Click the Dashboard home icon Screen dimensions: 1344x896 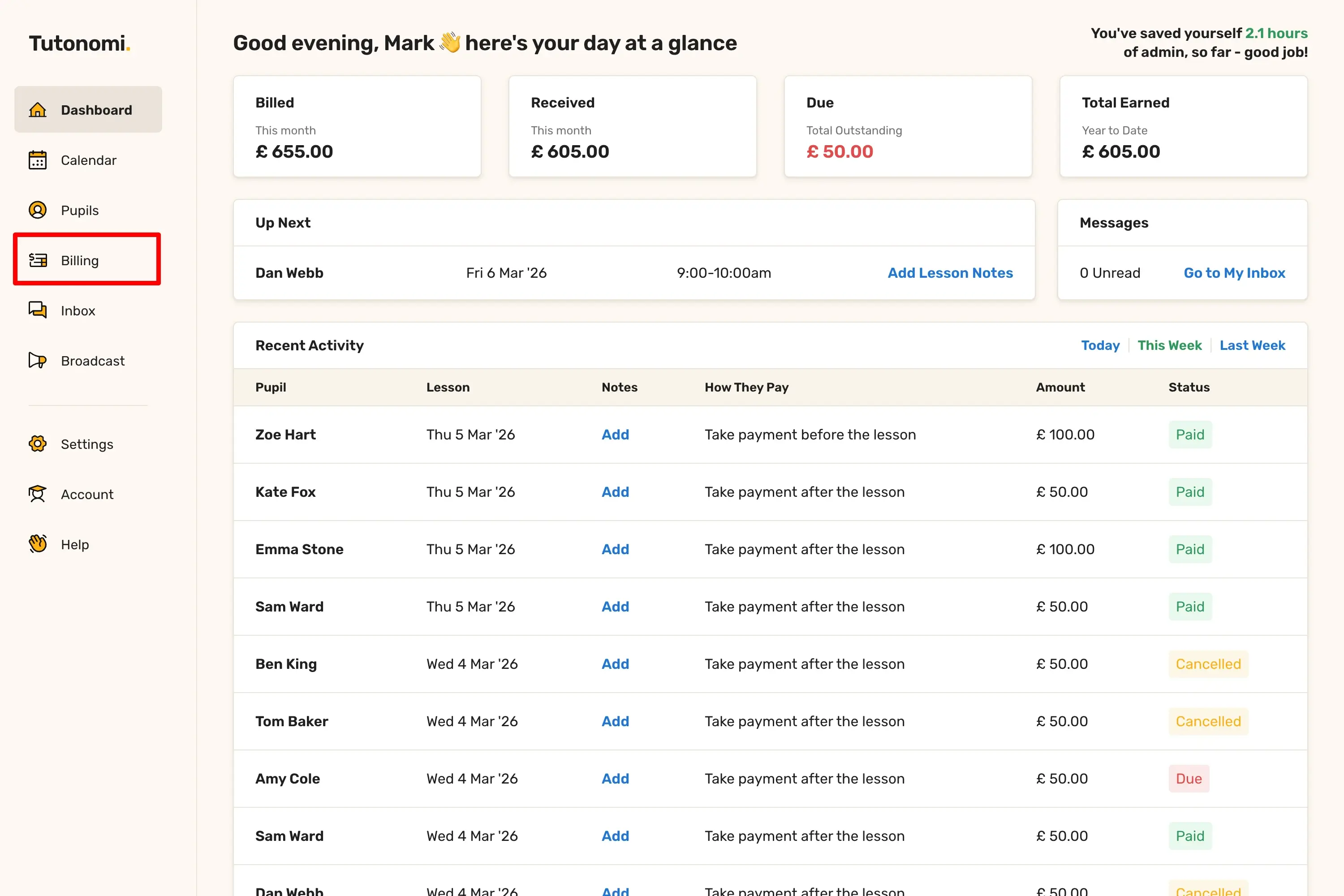click(38, 110)
